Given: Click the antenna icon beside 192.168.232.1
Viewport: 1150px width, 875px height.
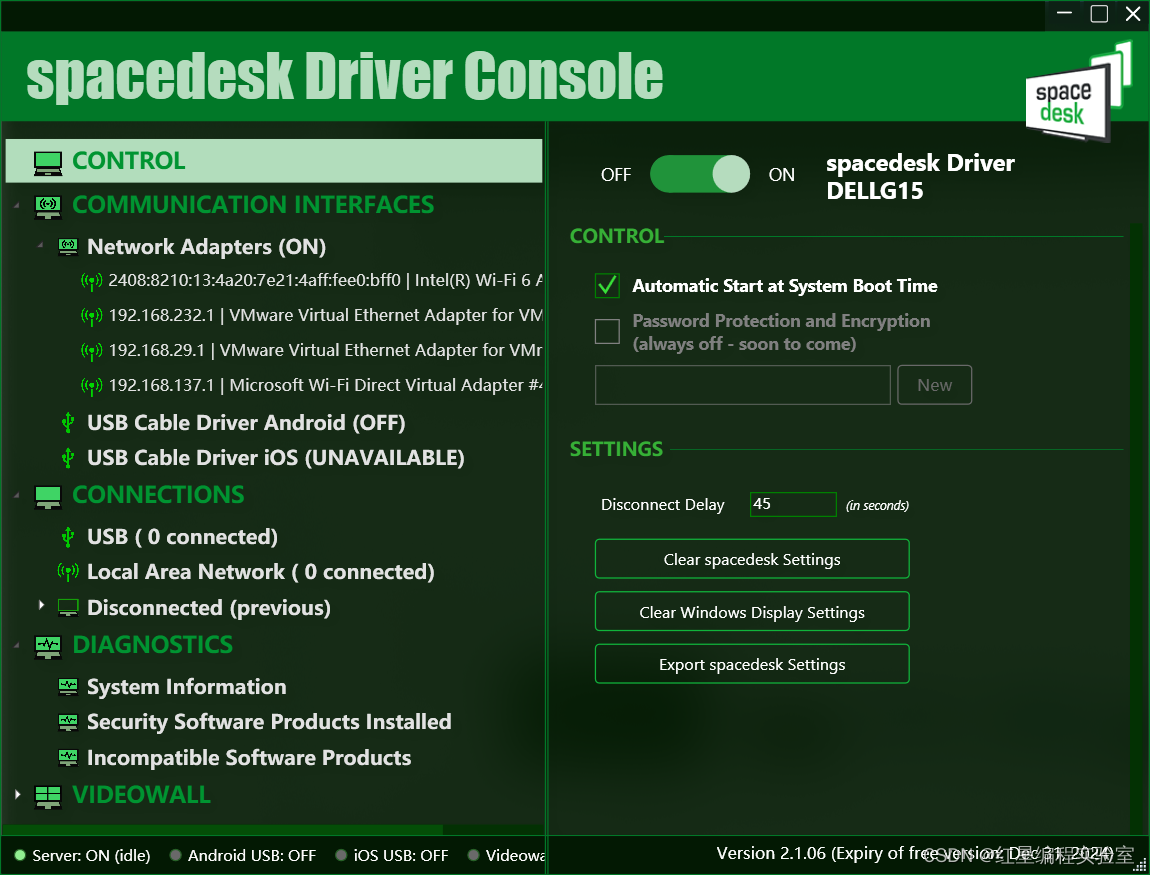Looking at the screenshot, I should coord(91,316).
